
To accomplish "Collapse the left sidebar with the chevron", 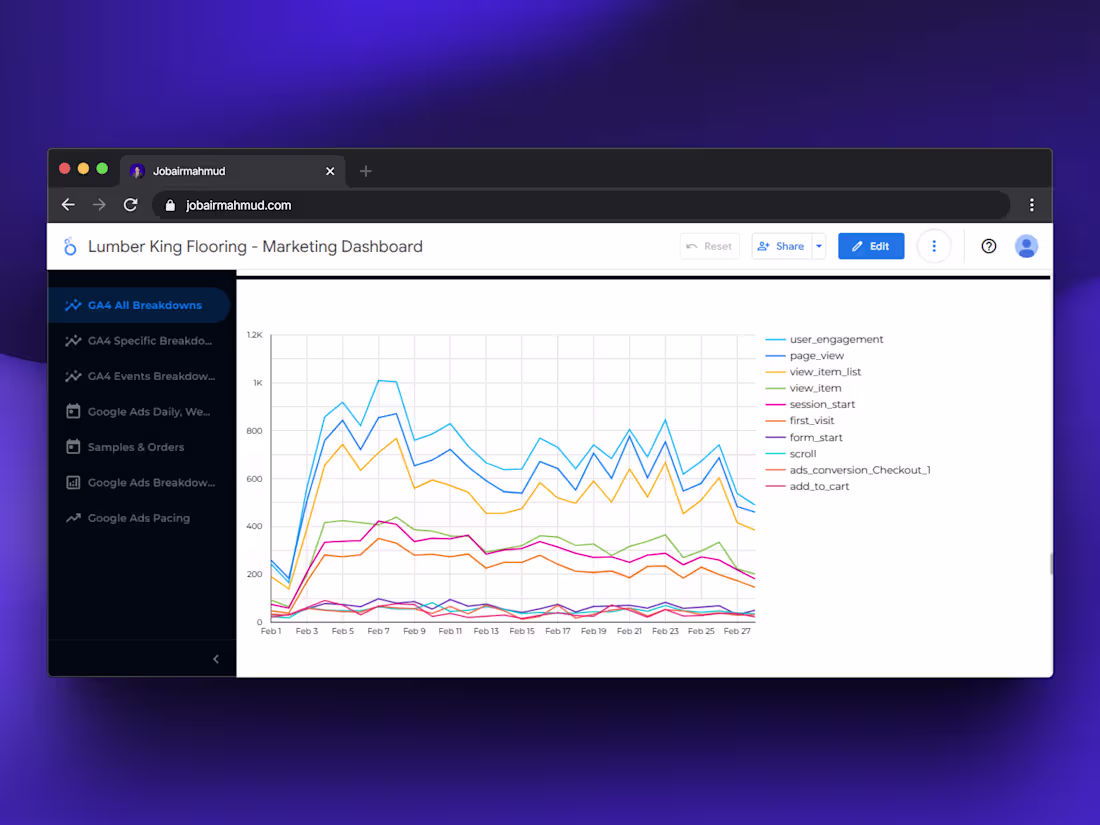I will 215,659.
